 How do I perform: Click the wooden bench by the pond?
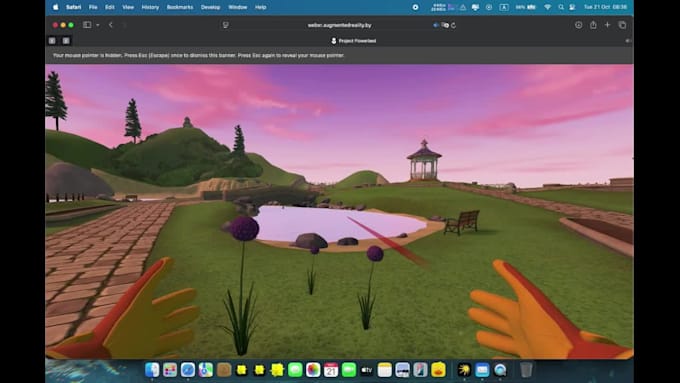pyautogui.click(x=462, y=222)
